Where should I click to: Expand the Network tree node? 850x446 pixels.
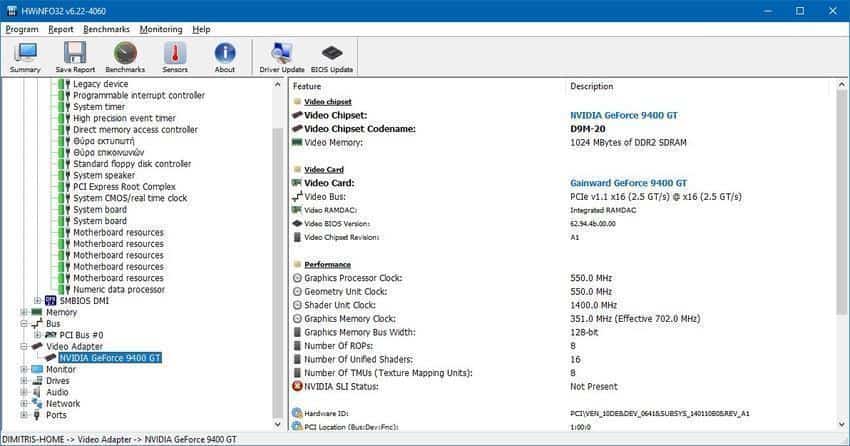point(24,403)
